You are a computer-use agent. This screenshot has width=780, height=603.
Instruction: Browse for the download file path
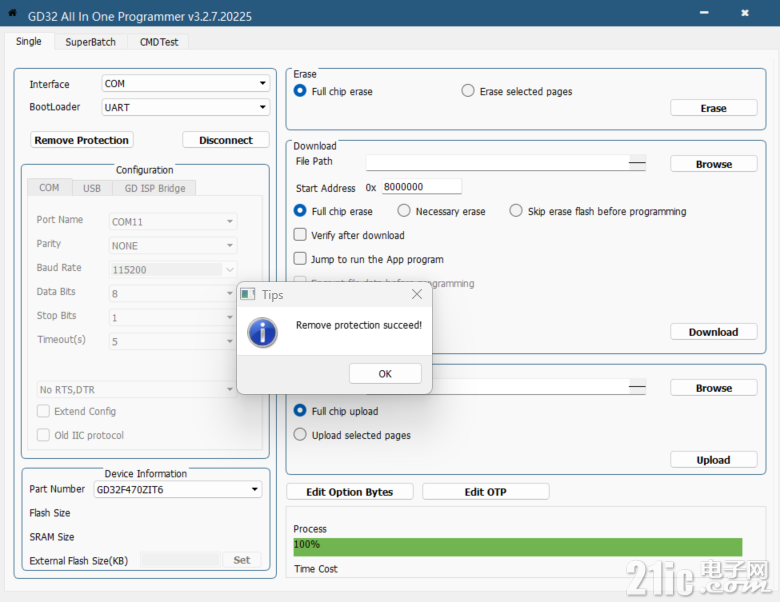(x=713, y=164)
